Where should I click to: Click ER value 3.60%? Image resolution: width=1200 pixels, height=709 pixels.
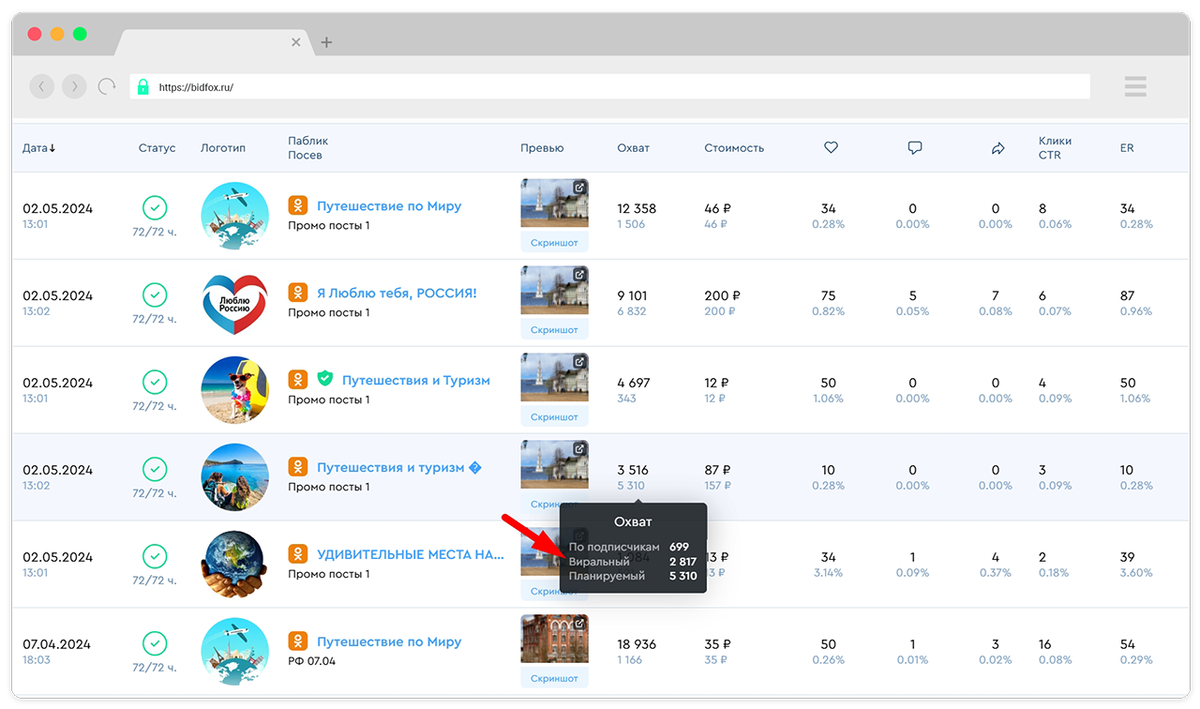[x=1136, y=573]
